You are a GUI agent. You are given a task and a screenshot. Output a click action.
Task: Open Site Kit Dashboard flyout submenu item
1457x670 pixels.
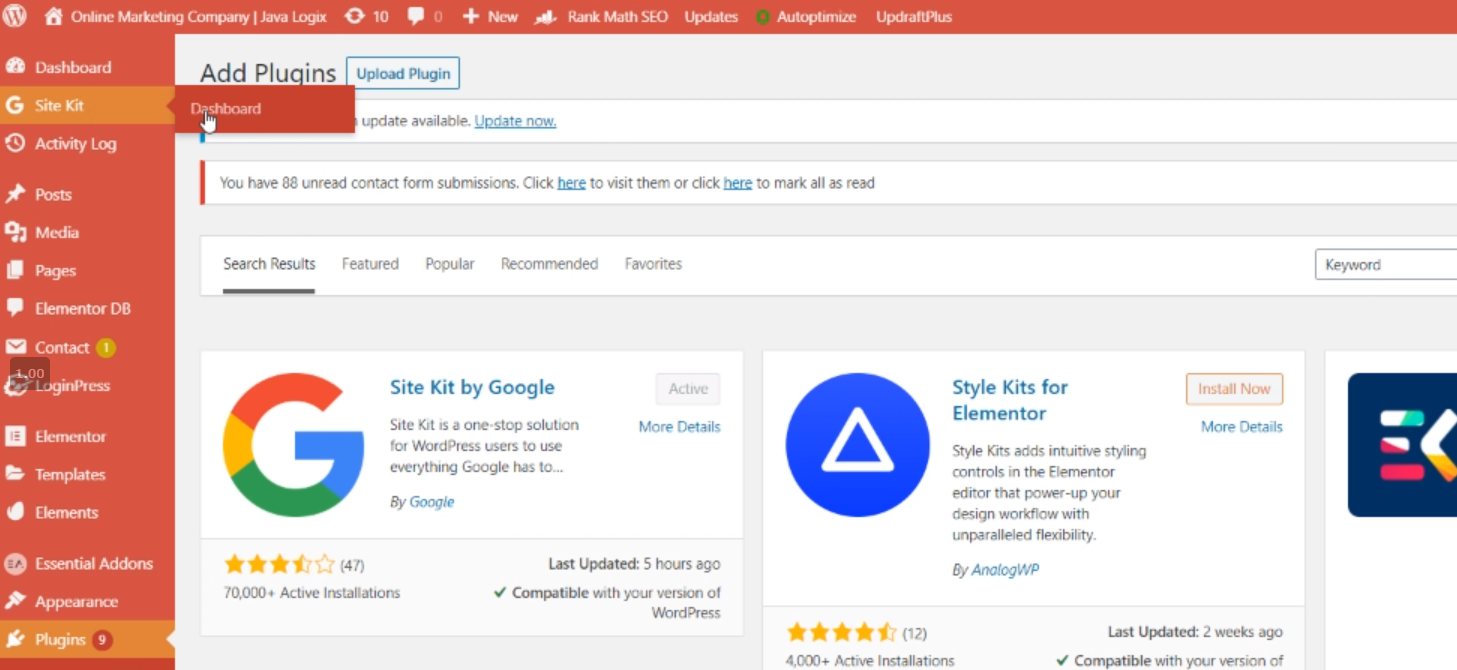(x=225, y=108)
